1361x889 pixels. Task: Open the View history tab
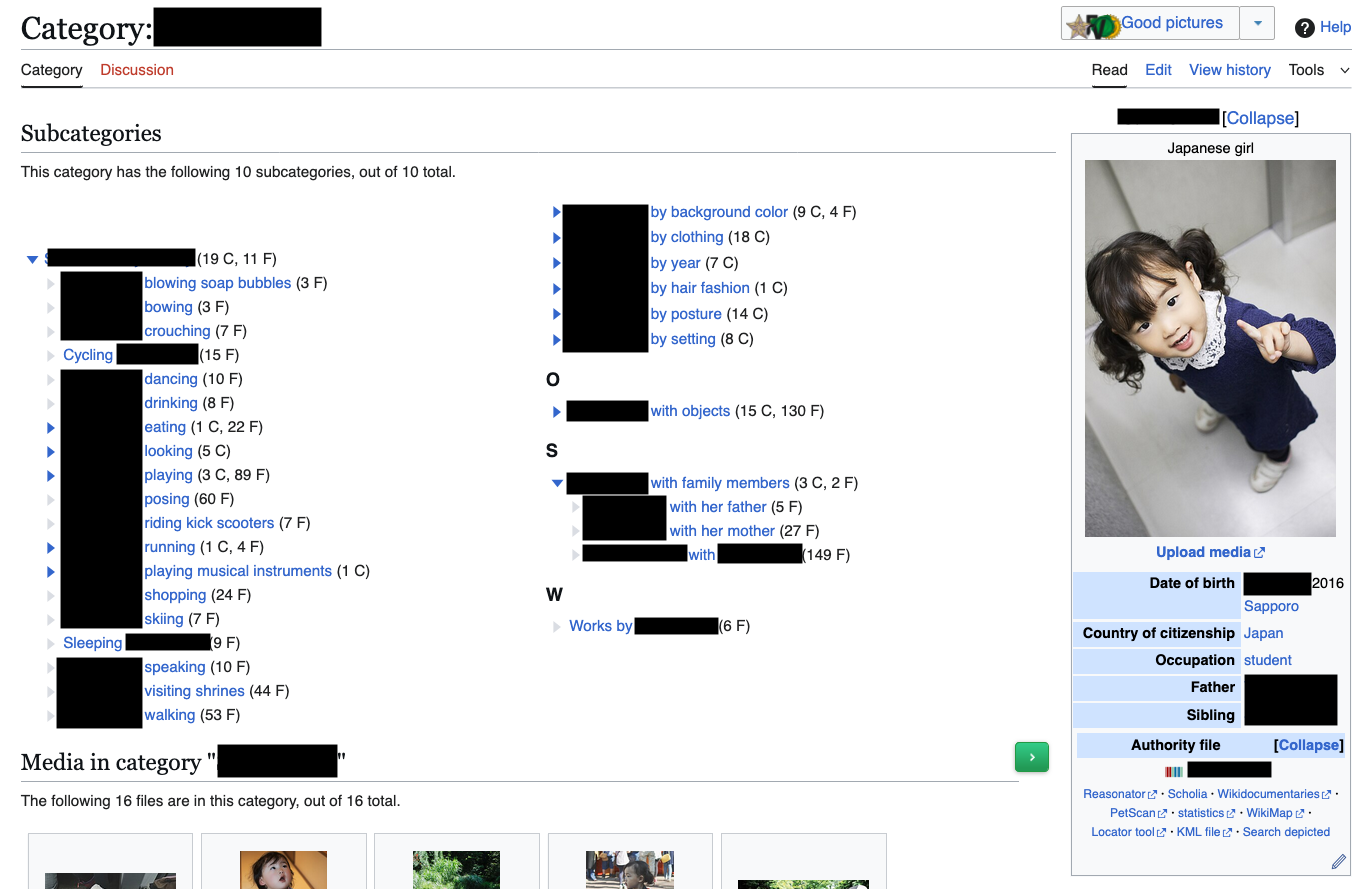tap(1230, 70)
